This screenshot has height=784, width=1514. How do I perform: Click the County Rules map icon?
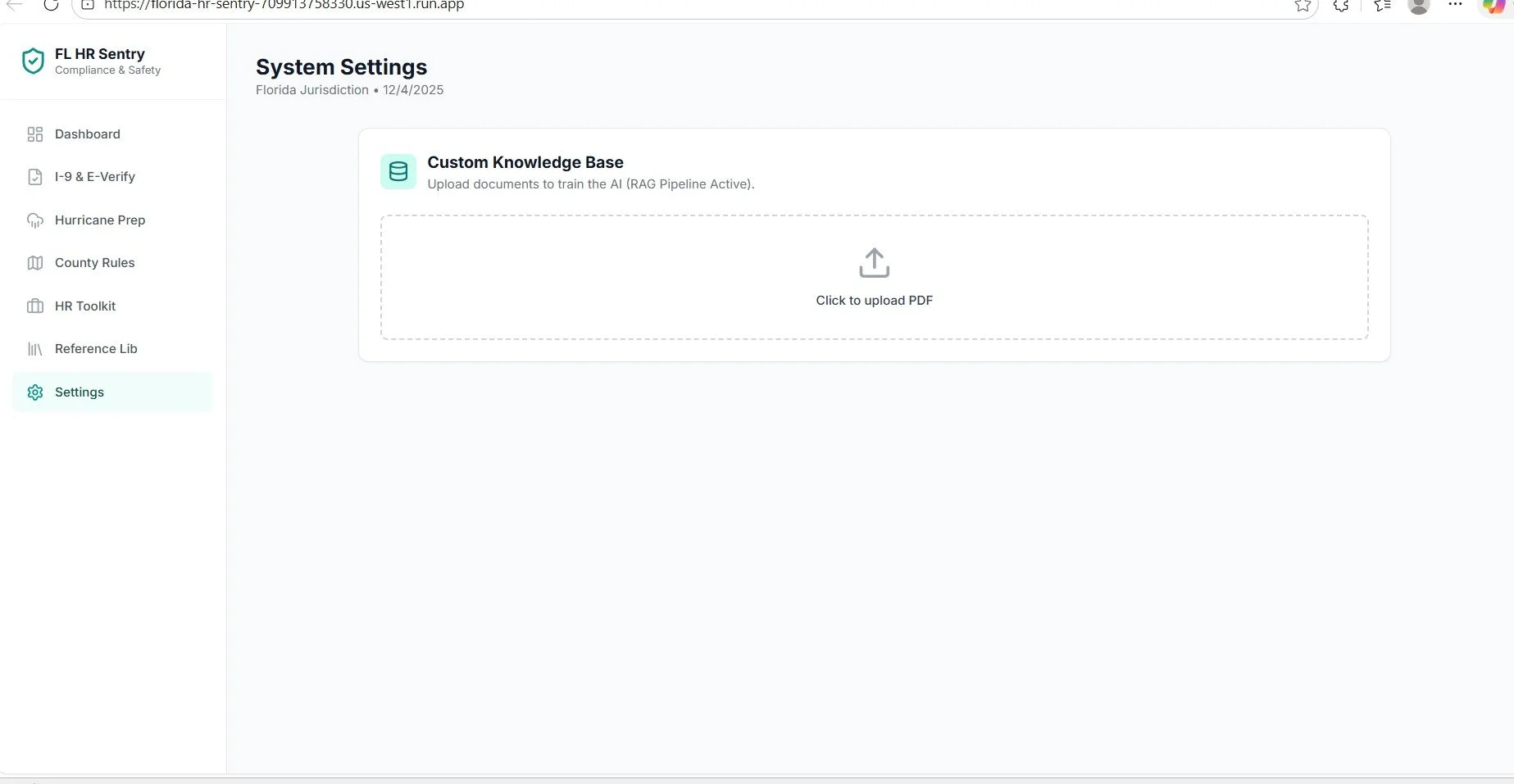click(x=35, y=263)
